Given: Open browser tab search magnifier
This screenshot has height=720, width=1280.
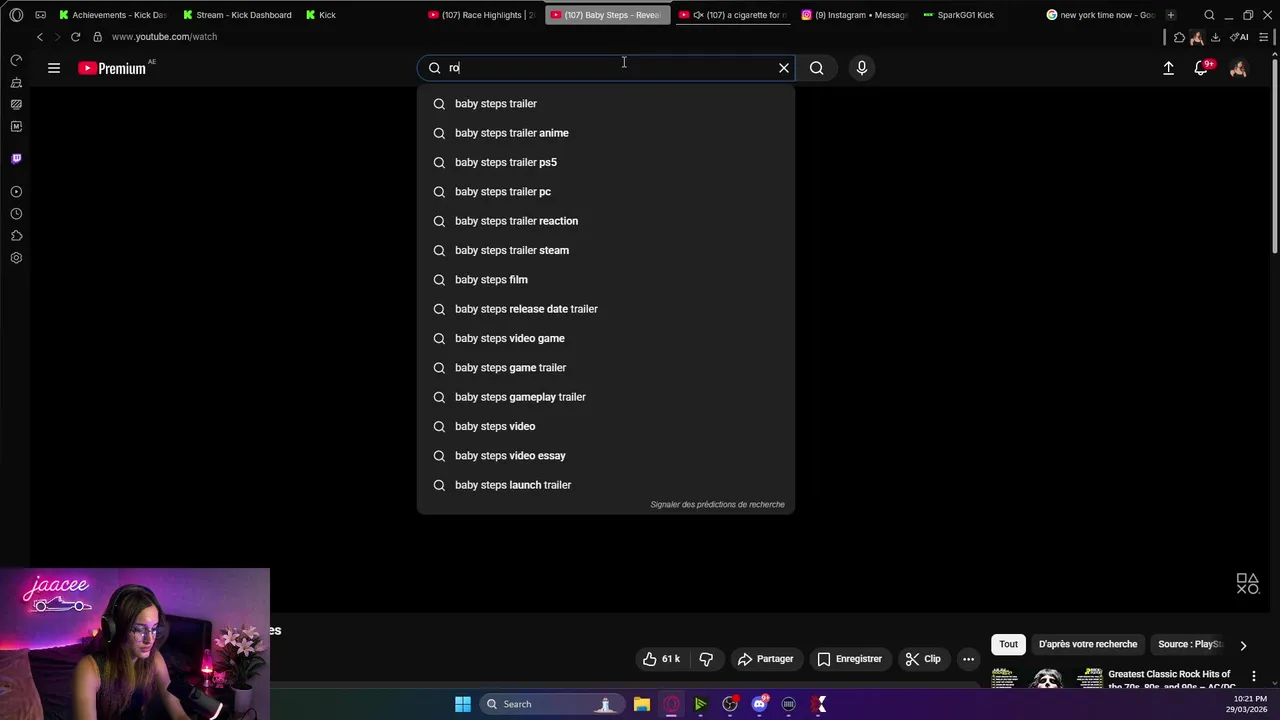Looking at the screenshot, I should click(x=1209, y=15).
